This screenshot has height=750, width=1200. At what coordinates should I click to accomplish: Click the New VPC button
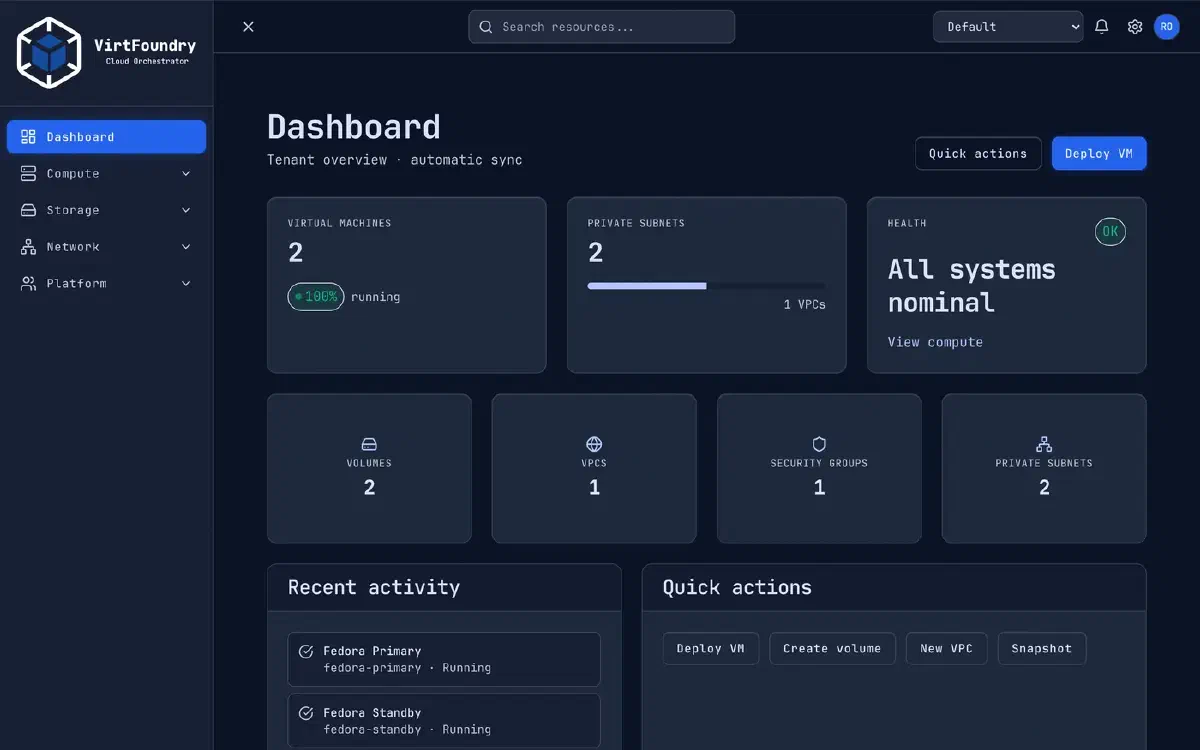point(947,649)
